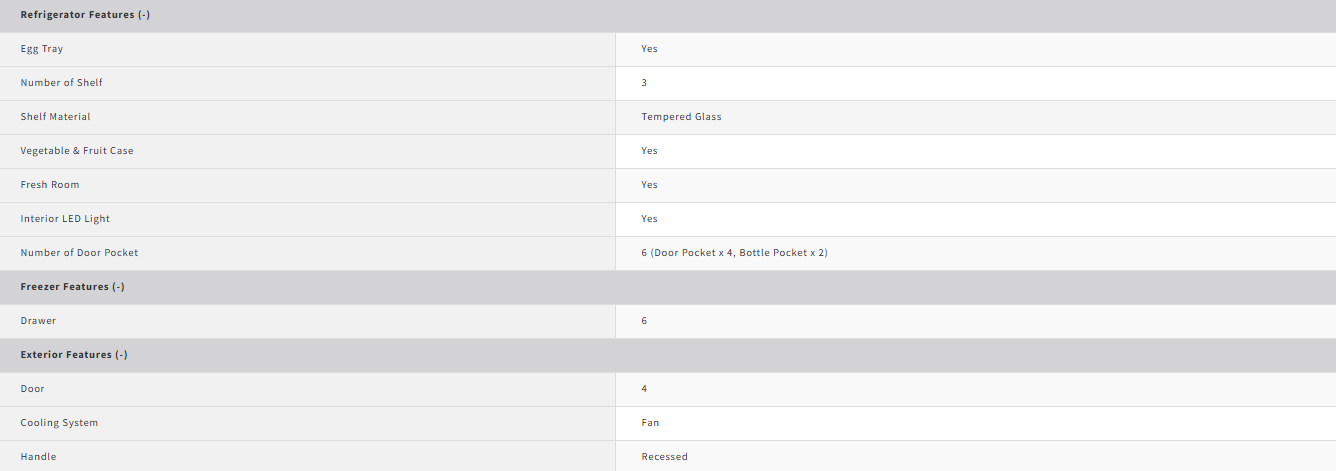
Task: Click the Door row label
Action: (32, 389)
